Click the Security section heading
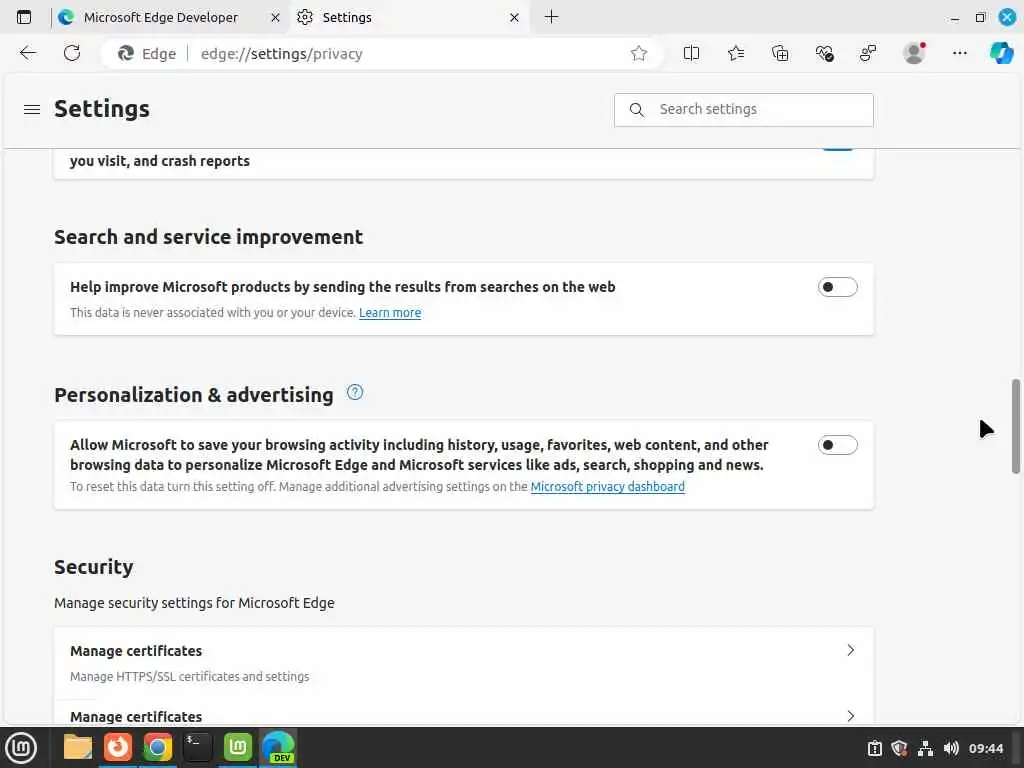Screen dimensions: 1024x768 click(94, 567)
